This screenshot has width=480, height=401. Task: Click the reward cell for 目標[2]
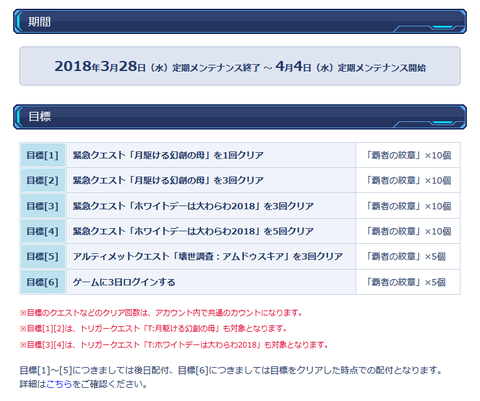[408, 180]
